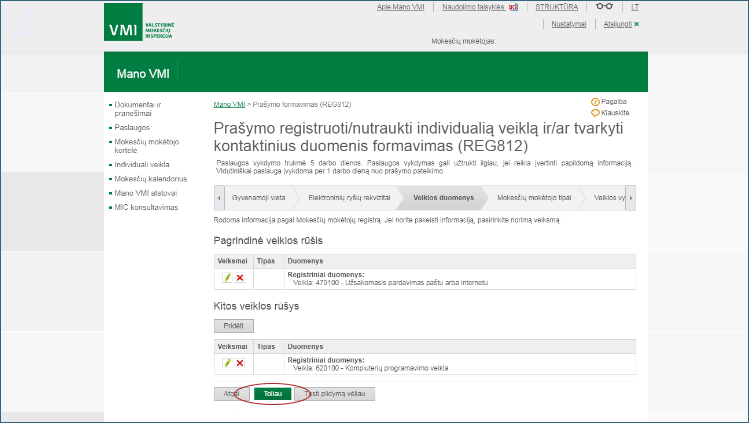Click the Atgal button
Image resolution: width=749 pixels, height=423 pixels.
[232, 394]
